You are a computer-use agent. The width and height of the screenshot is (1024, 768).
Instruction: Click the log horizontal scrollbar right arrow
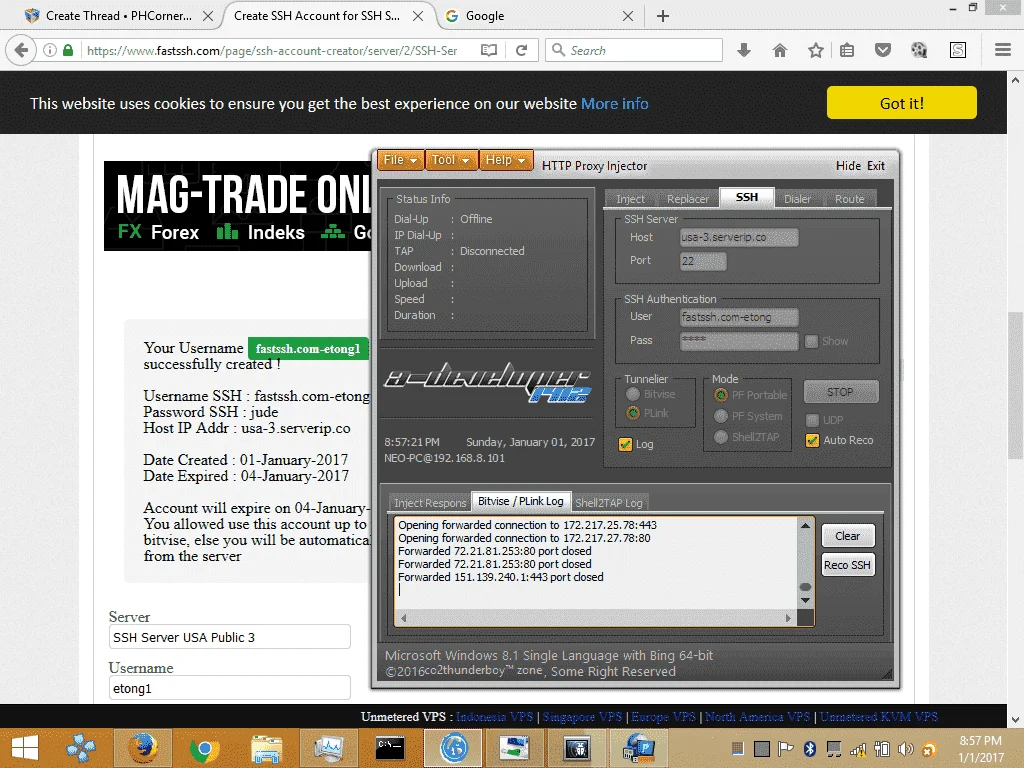tap(788, 618)
